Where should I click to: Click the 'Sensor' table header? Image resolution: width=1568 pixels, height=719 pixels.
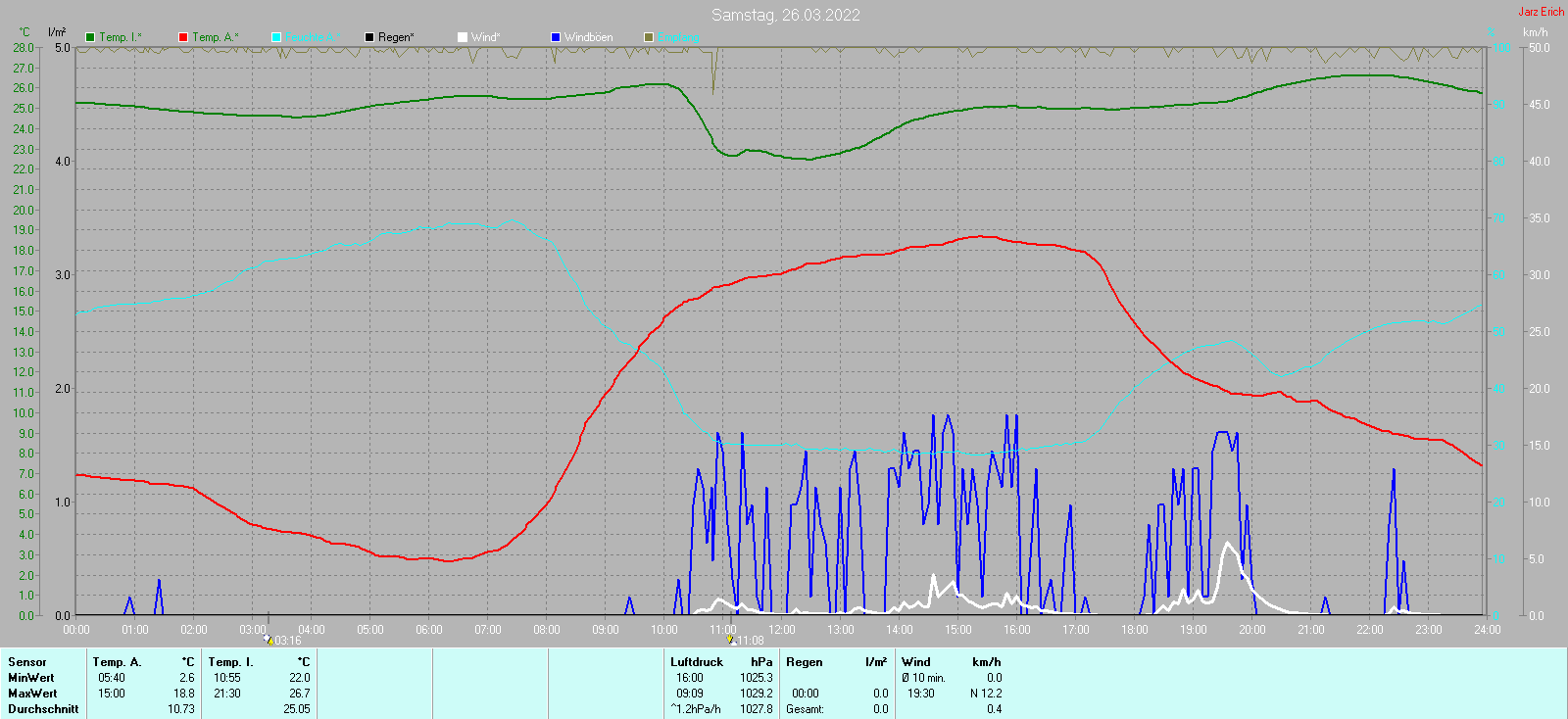[x=27, y=662]
